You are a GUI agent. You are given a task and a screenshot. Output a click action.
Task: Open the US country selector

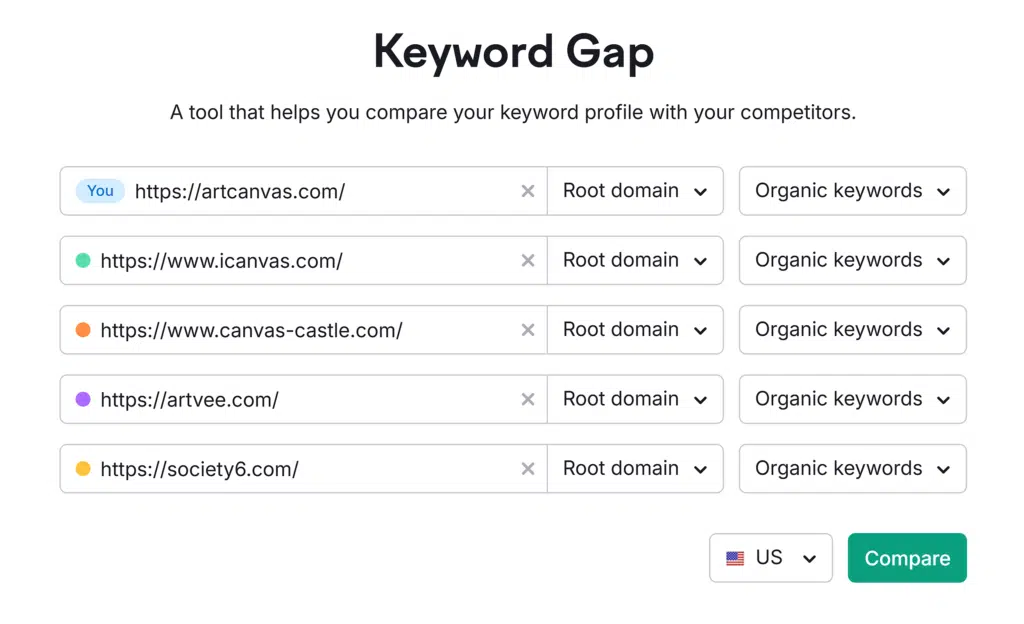(771, 558)
